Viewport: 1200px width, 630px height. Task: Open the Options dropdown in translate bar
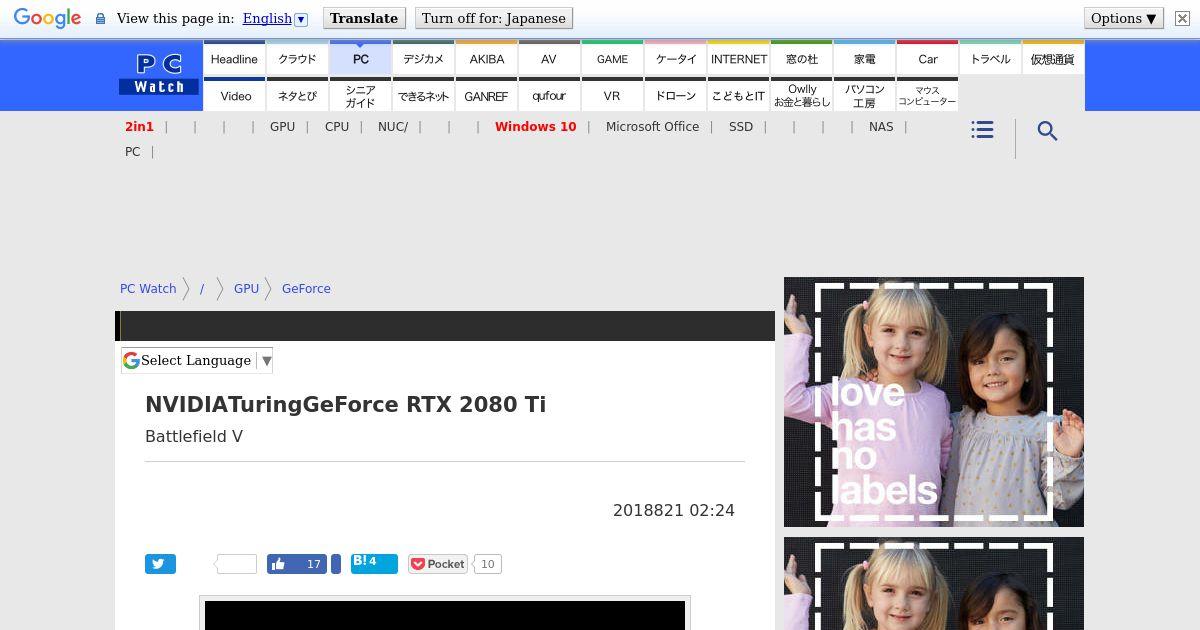pyautogui.click(x=1123, y=18)
